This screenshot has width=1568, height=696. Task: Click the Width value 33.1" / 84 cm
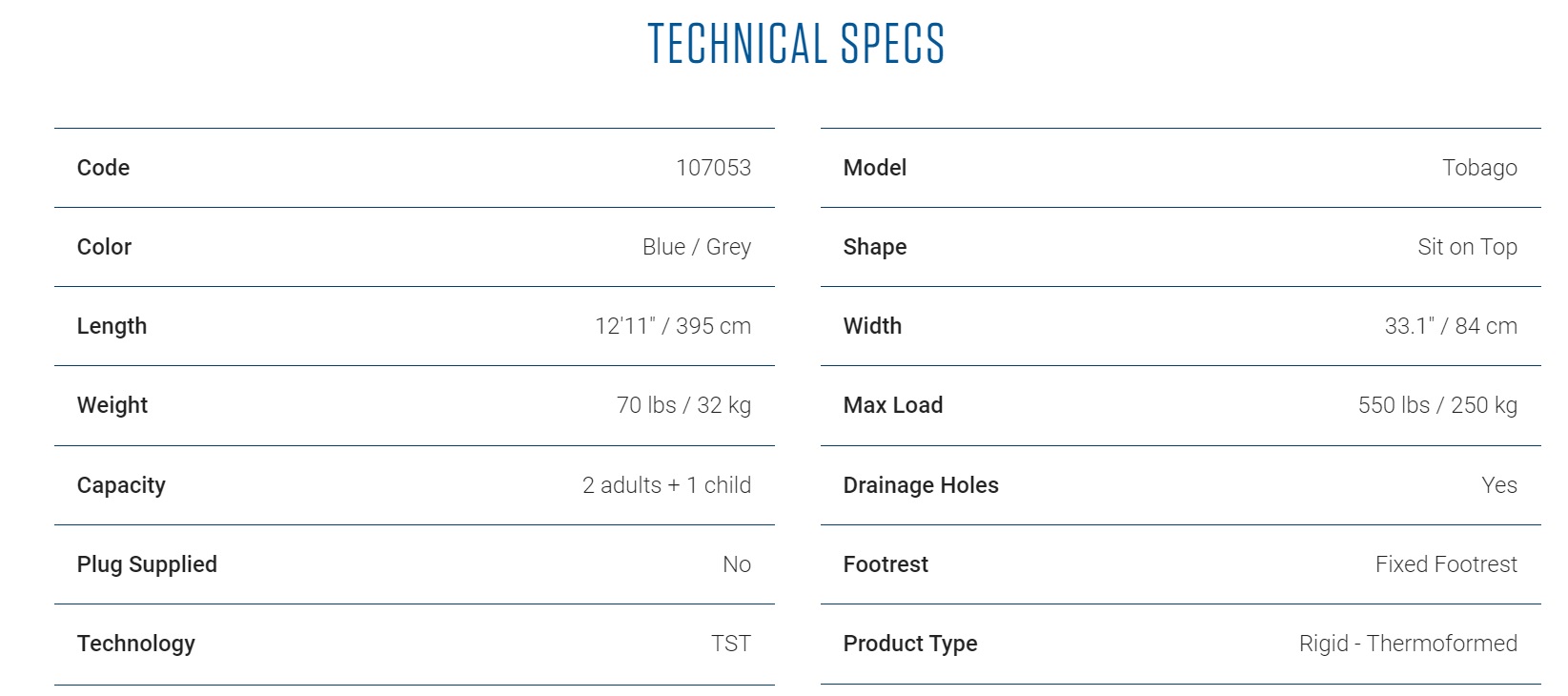click(x=1451, y=326)
